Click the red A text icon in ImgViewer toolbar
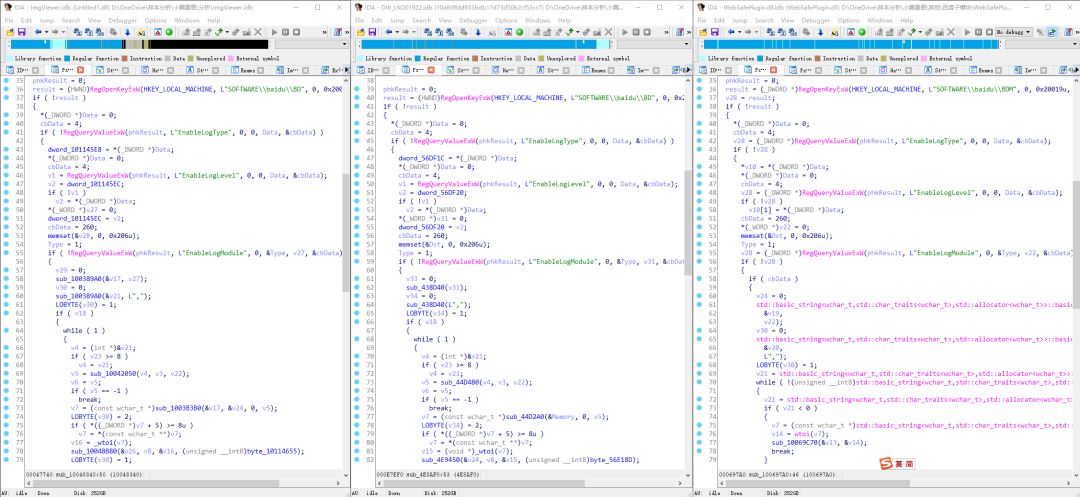1080x497 pixels. tap(158, 32)
